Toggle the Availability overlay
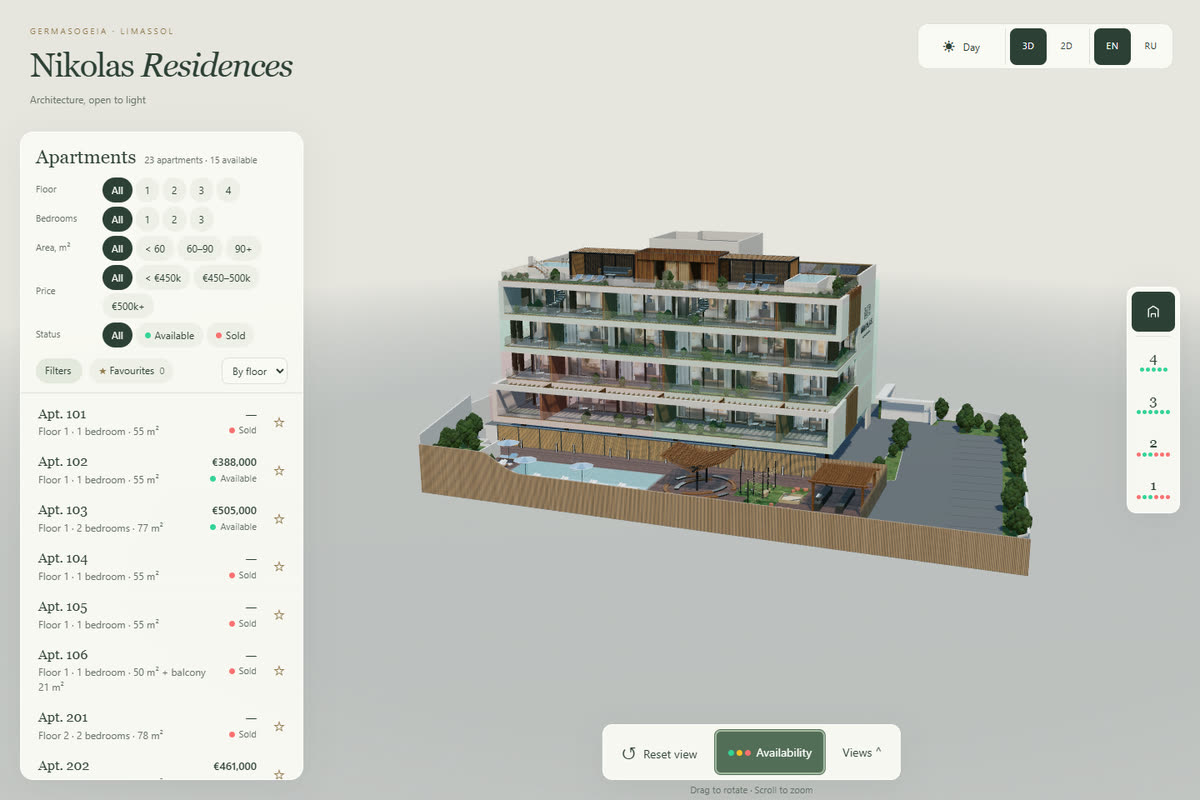The image size is (1200, 800). (x=770, y=752)
